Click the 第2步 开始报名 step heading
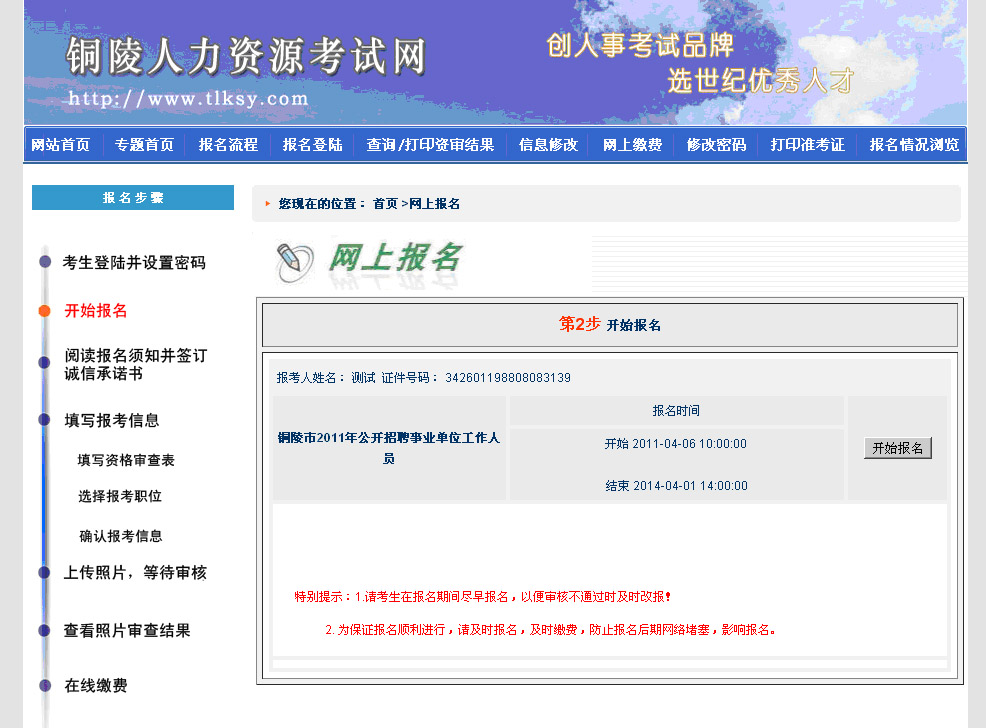Image resolution: width=986 pixels, height=728 pixels. click(610, 324)
